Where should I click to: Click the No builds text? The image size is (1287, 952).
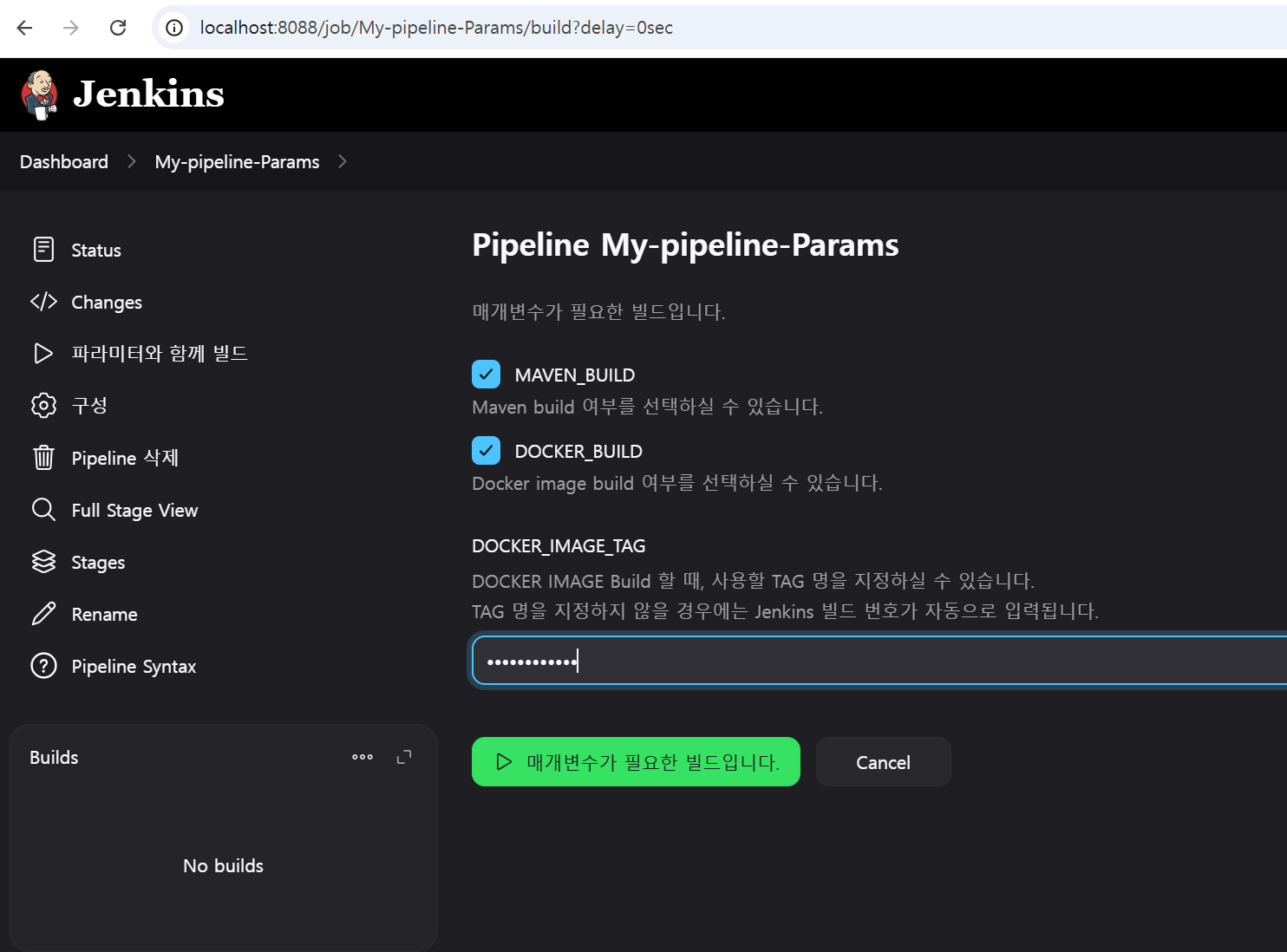click(x=223, y=866)
